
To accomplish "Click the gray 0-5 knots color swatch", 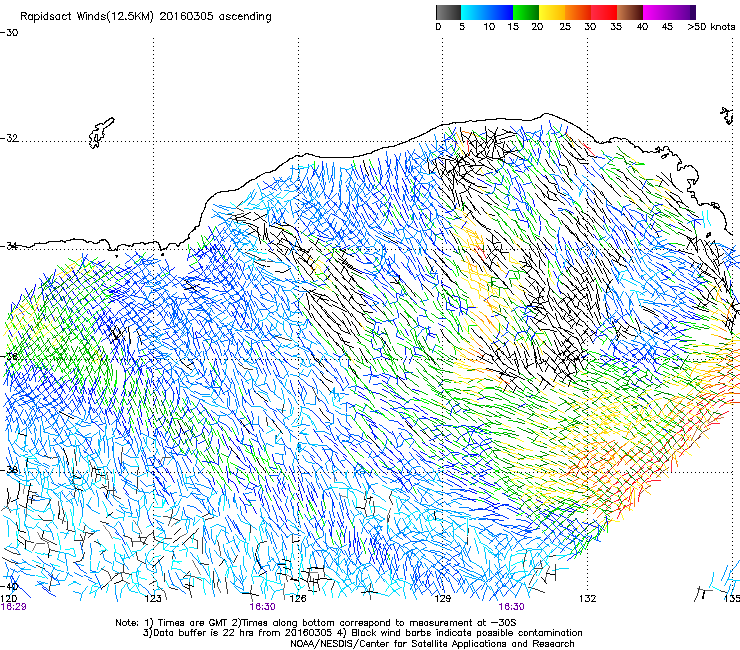I will [448, 12].
